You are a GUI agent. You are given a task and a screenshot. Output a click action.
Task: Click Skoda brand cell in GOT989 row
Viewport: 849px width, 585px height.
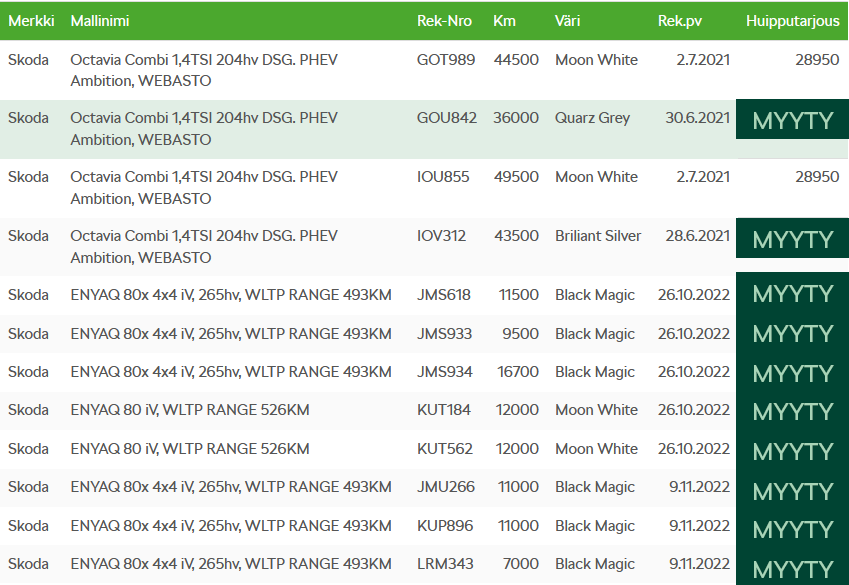click(x=28, y=60)
